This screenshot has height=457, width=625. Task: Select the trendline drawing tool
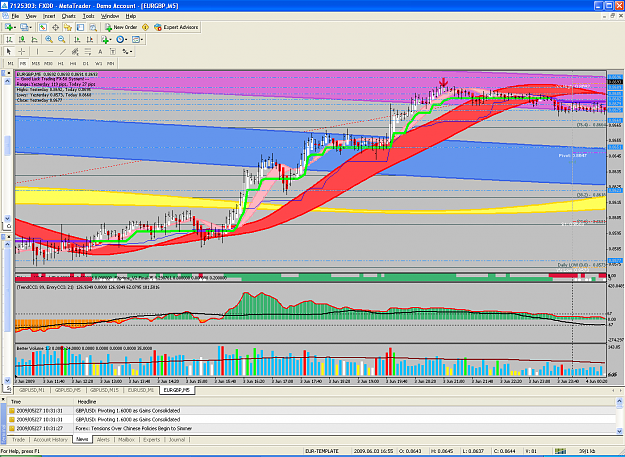[x=63, y=51]
